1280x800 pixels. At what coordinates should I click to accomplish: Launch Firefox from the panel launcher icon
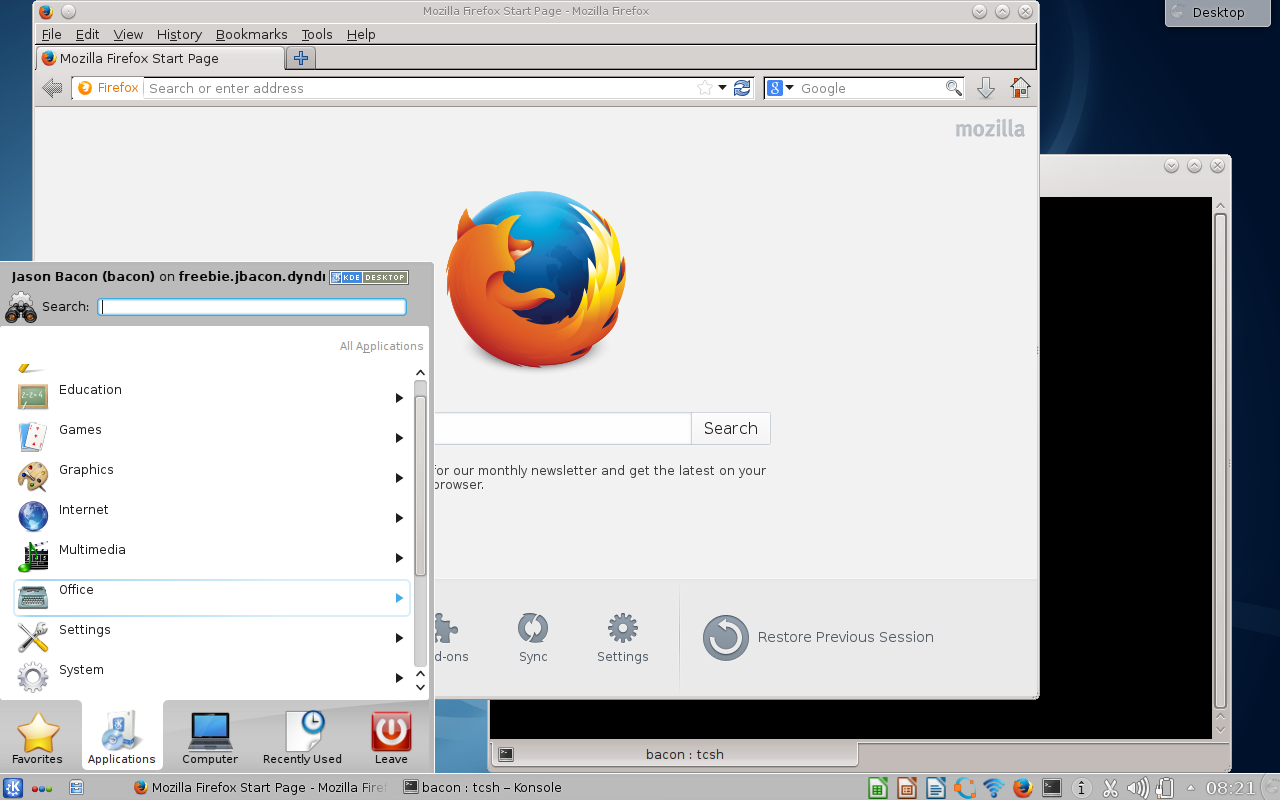click(x=1022, y=788)
